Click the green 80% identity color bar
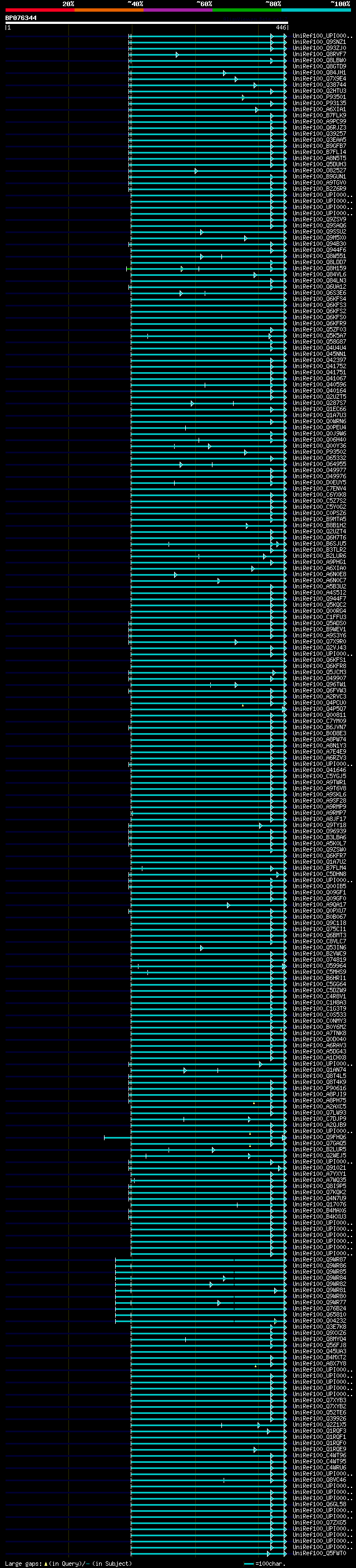Image resolution: width=356 pixels, height=1568 pixels. 247,10
